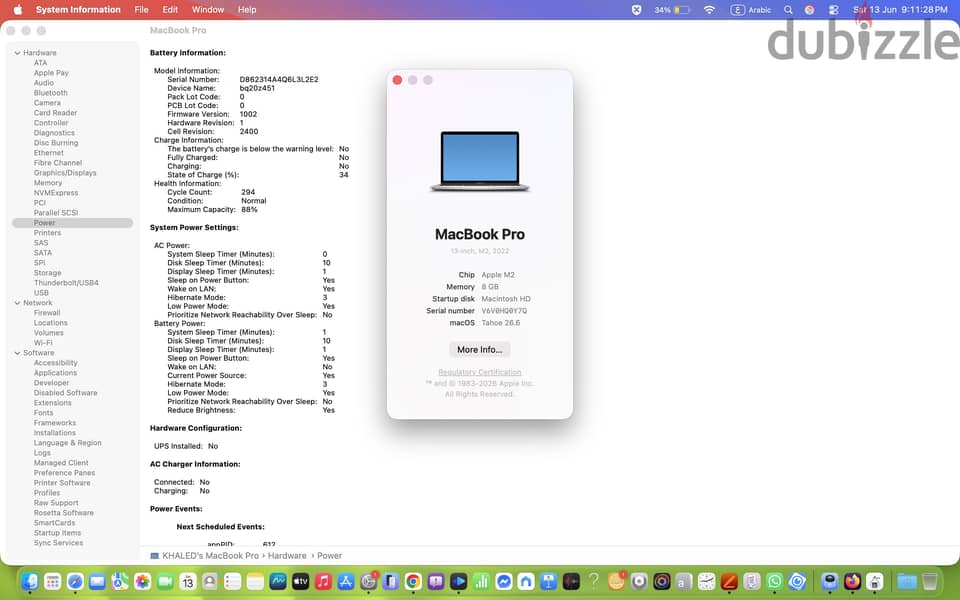Open the System Information app menu
Image resolution: width=960 pixels, height=600 pixels.
[x=78, y=10]
